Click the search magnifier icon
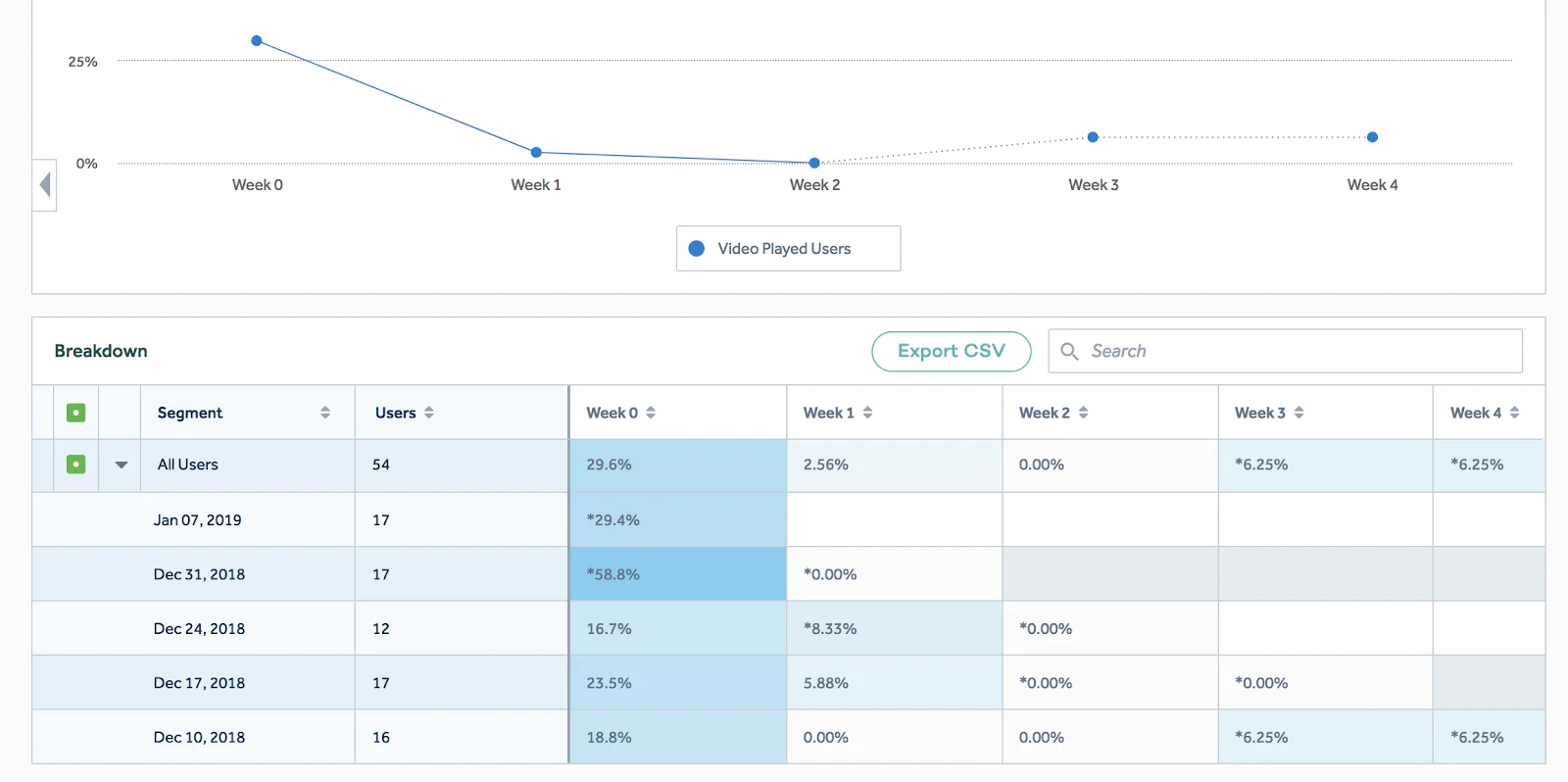1568x782 pixels. tap(1069, 351)
